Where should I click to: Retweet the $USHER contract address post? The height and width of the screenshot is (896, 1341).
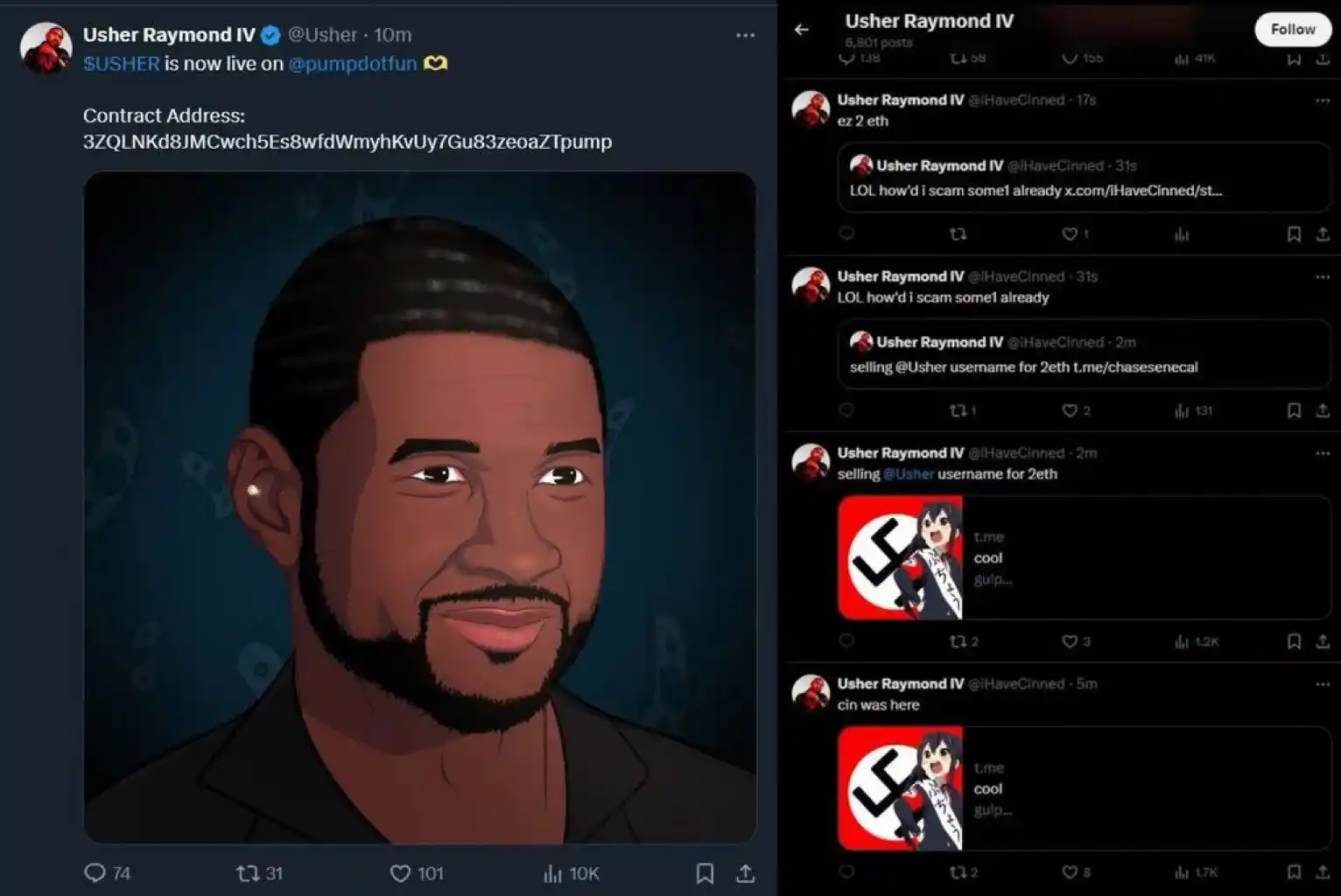pyautogui.click(x=249, y=872)
